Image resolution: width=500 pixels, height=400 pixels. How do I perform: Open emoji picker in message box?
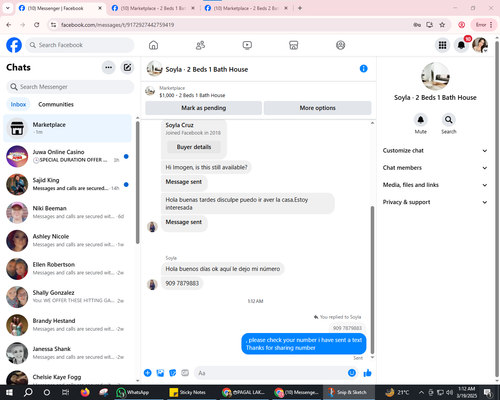[x=352, y=373]
